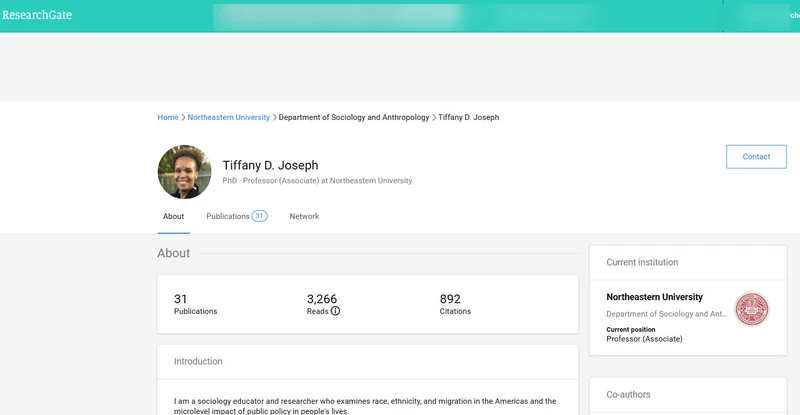Click the Tiffany D. Joseph name heading
Image resolution: width=800 pixels, height=415 pixels.
point(270,165)
